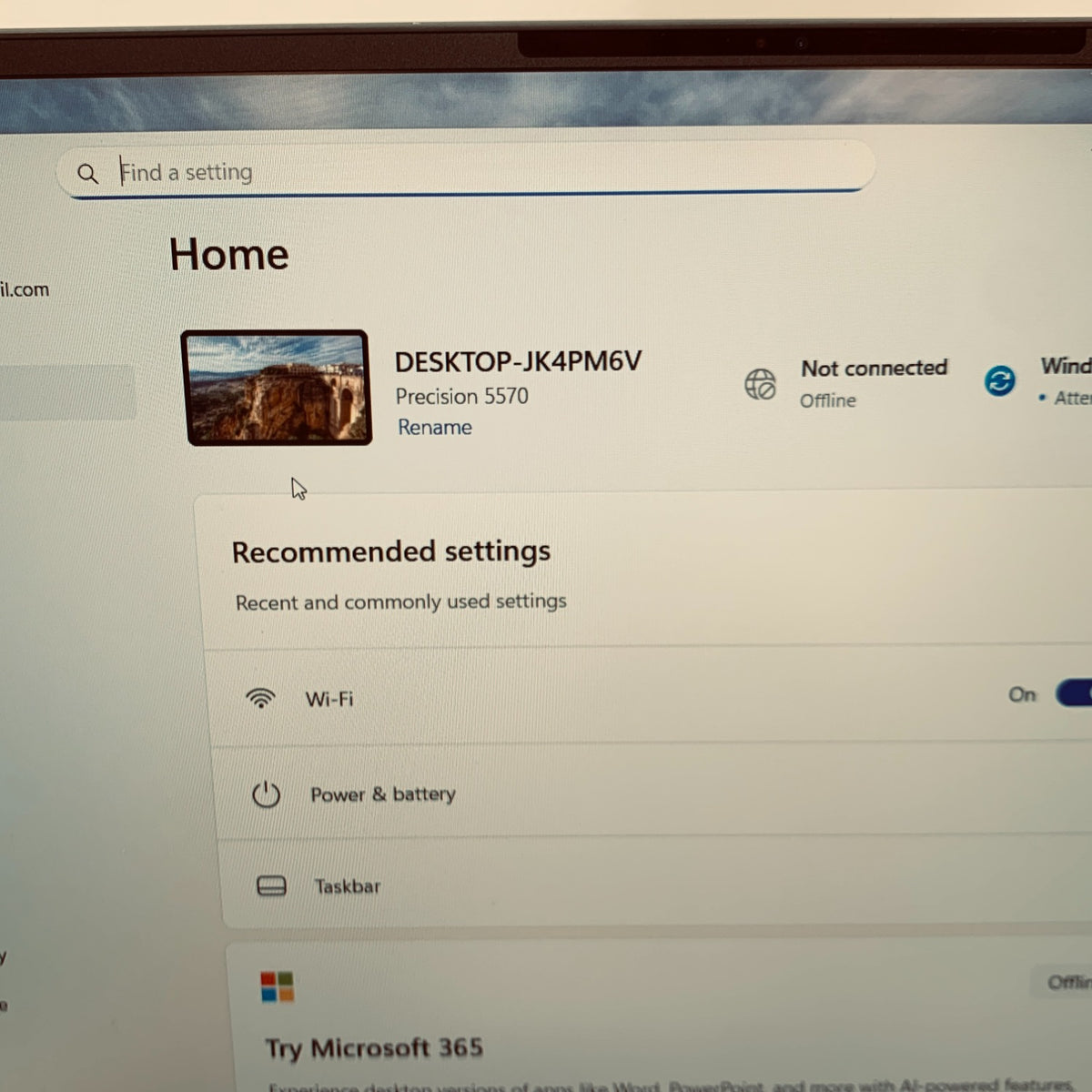Click the magnifier search icon
1092x1092 pixels.
point(87,173)
